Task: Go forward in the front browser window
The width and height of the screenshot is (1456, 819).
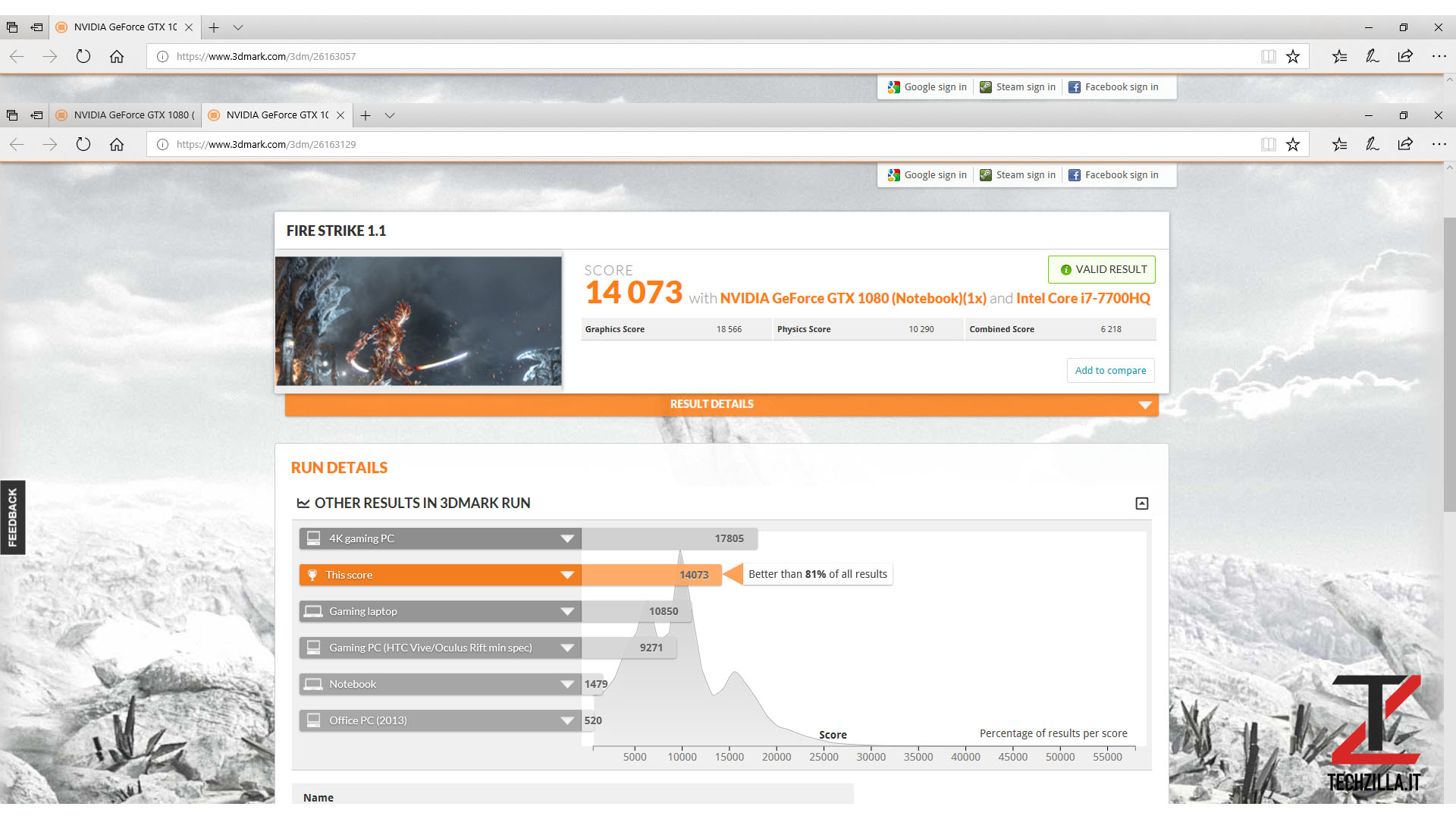Action: pos(50,144)
